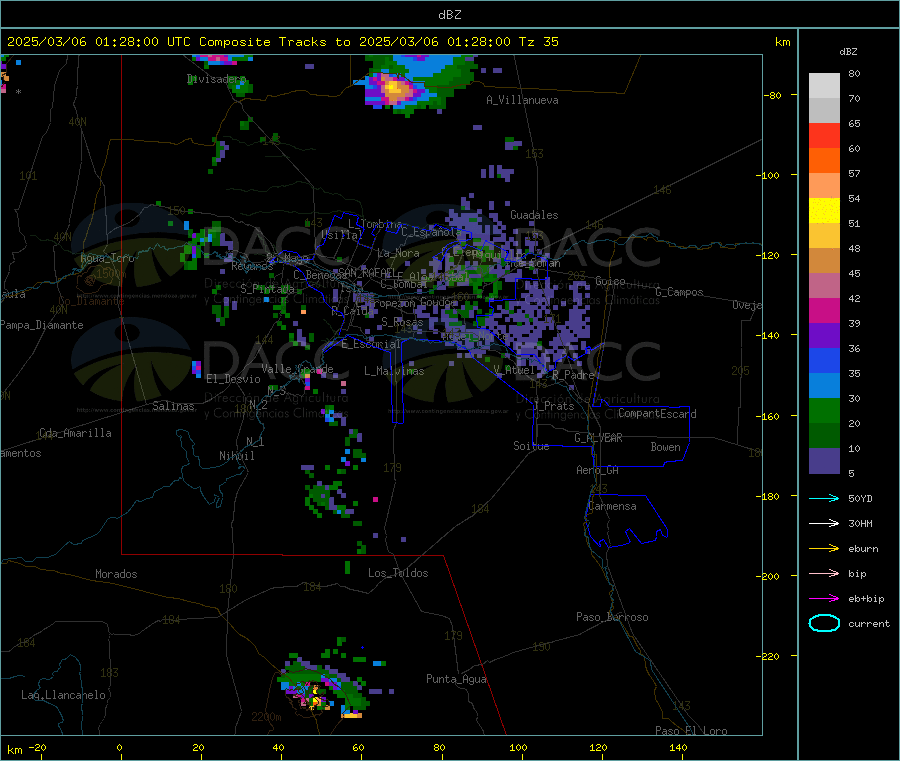Viewport: 900px width, 761px height.
Task: Click the L_Malvinas map label
Action: click(394, 371)
